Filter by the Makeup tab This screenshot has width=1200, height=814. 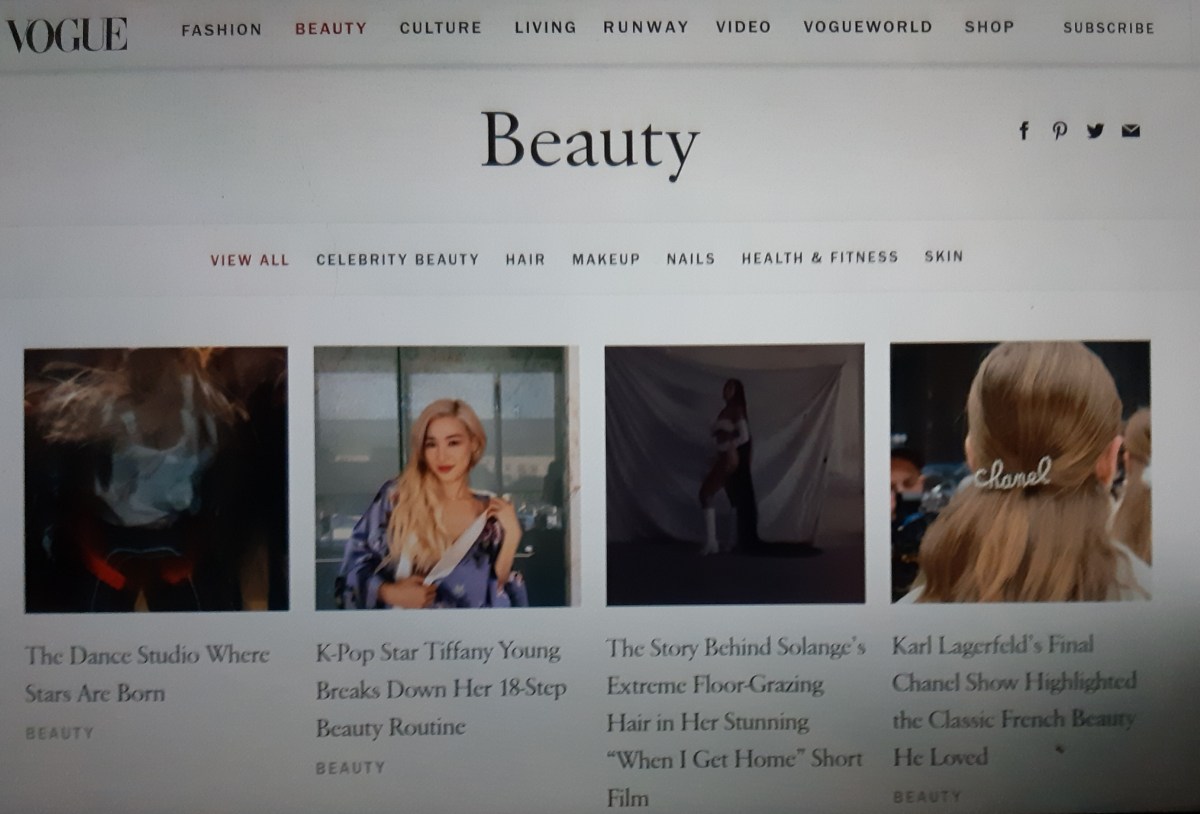point(606,259)
